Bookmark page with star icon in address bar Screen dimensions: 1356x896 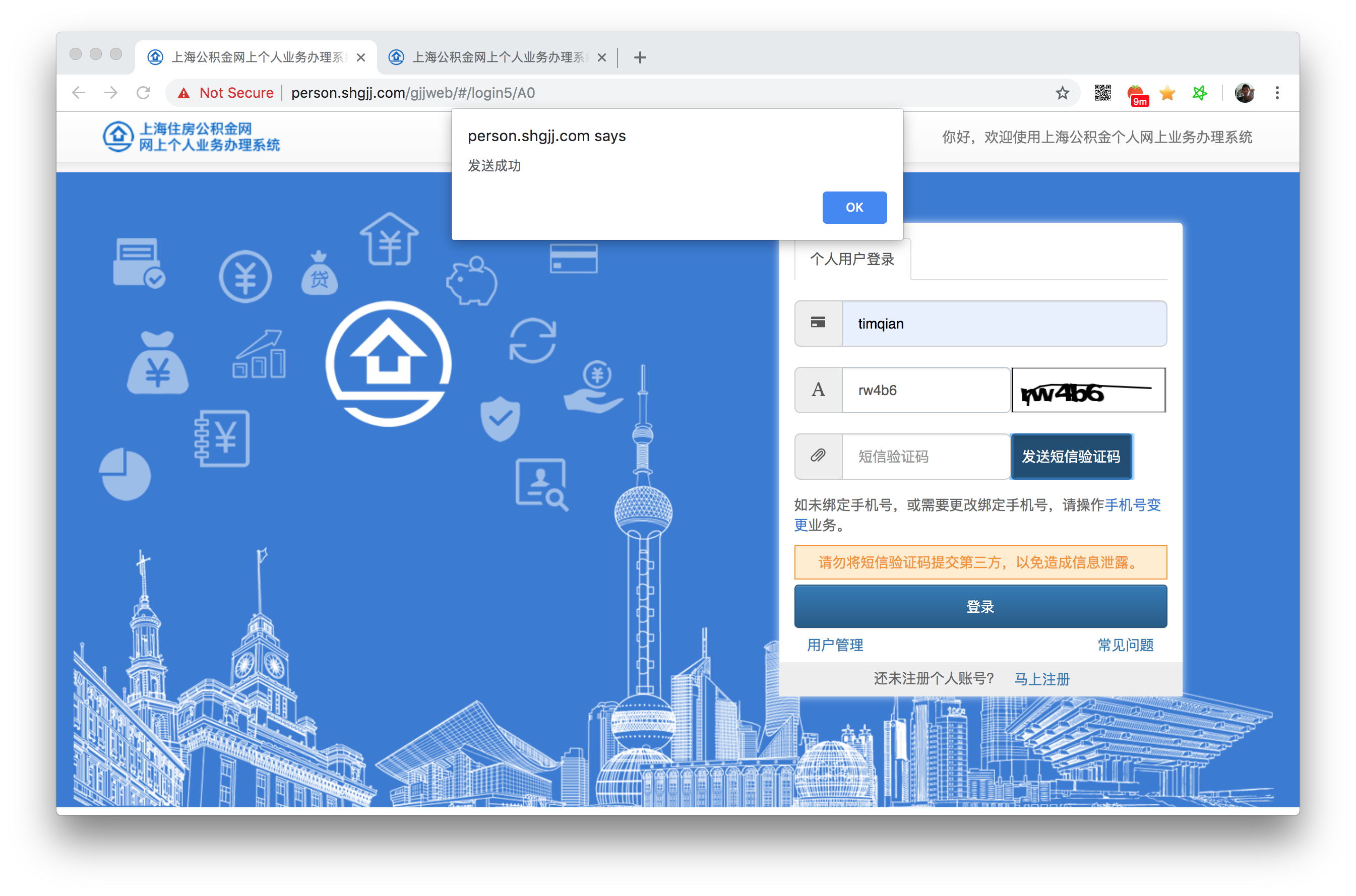[1062, 93]
